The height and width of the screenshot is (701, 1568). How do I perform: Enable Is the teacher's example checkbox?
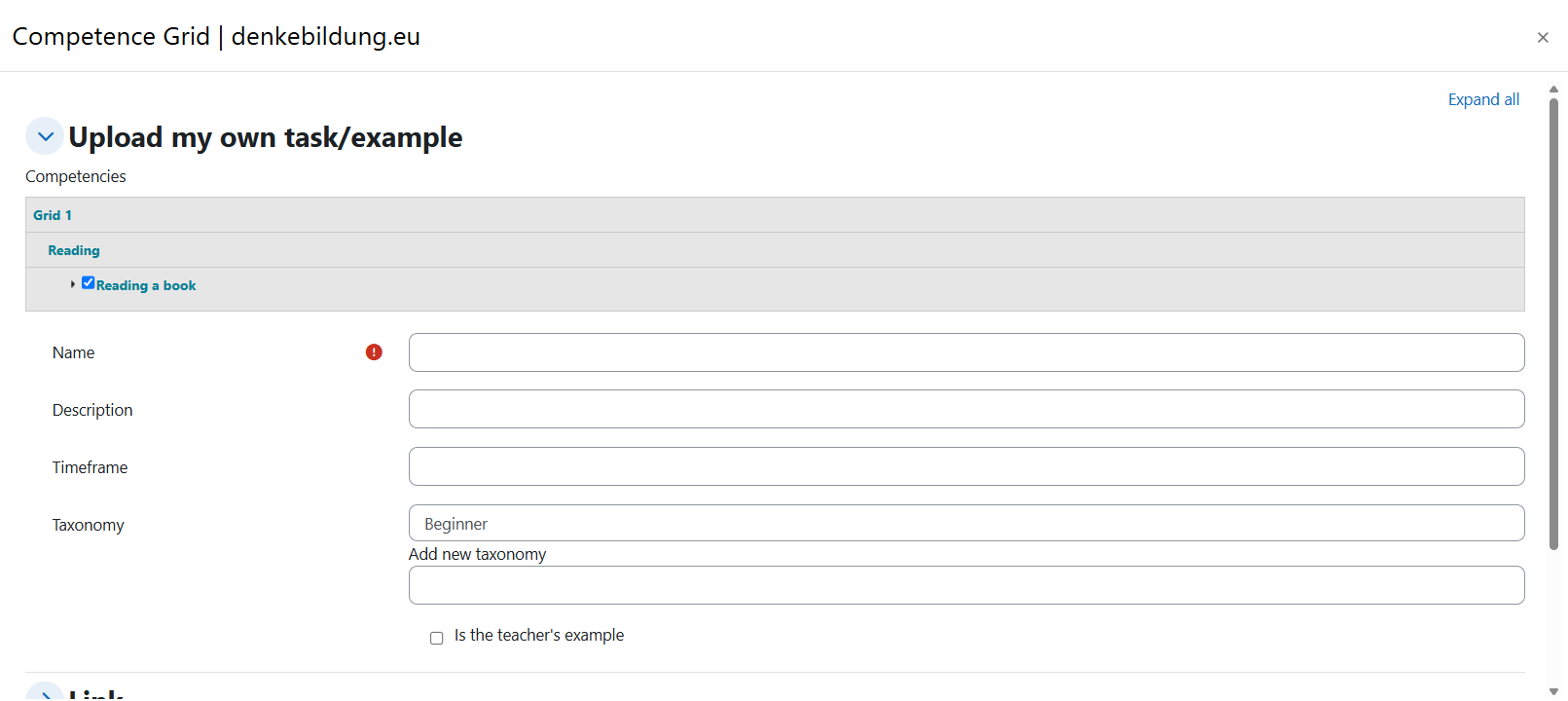click(437, 638)
